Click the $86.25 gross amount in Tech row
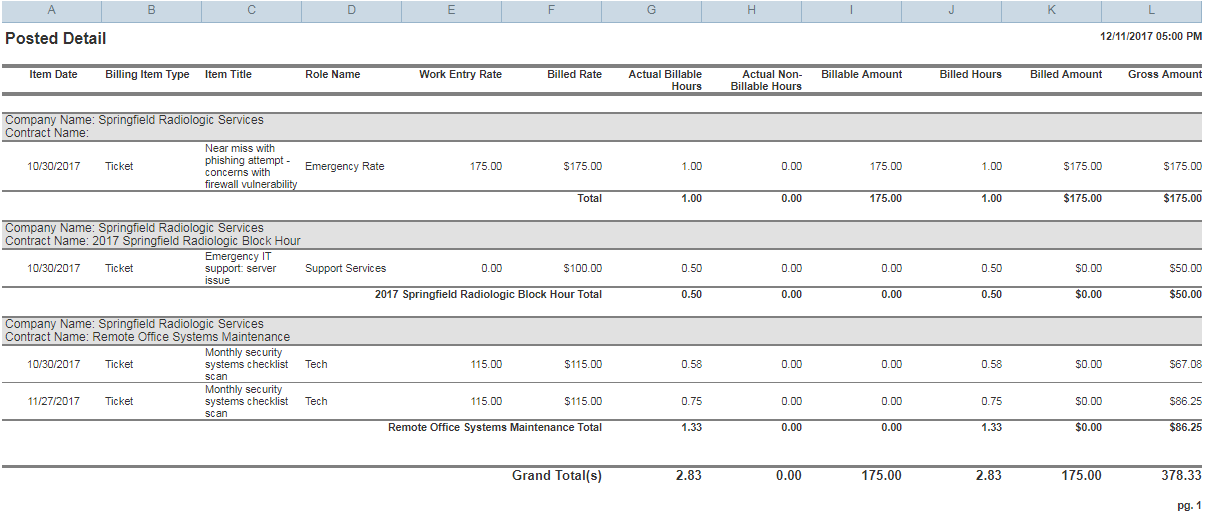The height and width of the screenshot is (526, 1206). point(1182,402)
